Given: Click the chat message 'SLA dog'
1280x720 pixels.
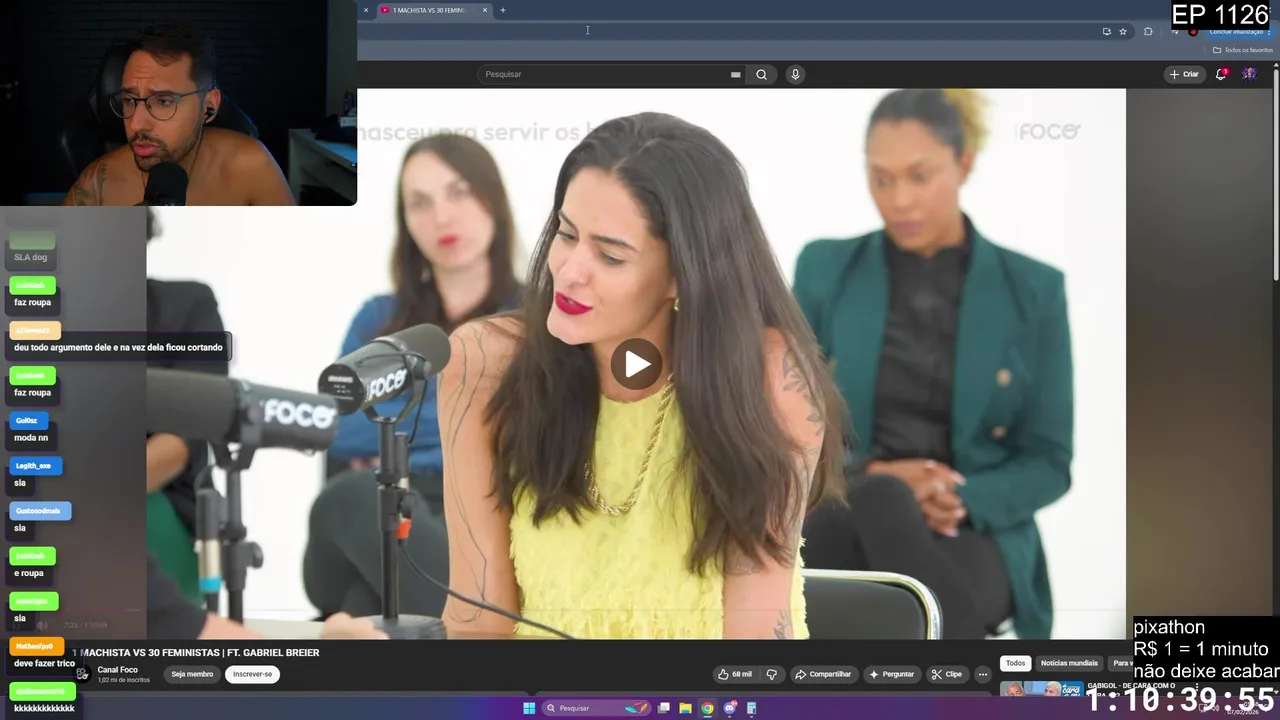Looking at the screenshot, I should (30, 257).
